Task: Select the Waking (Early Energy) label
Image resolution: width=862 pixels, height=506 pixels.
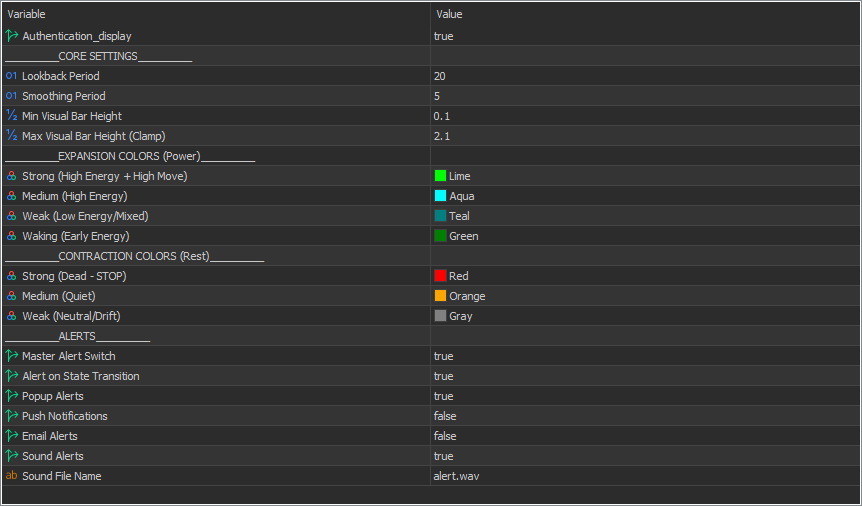Action: (76, 236)
